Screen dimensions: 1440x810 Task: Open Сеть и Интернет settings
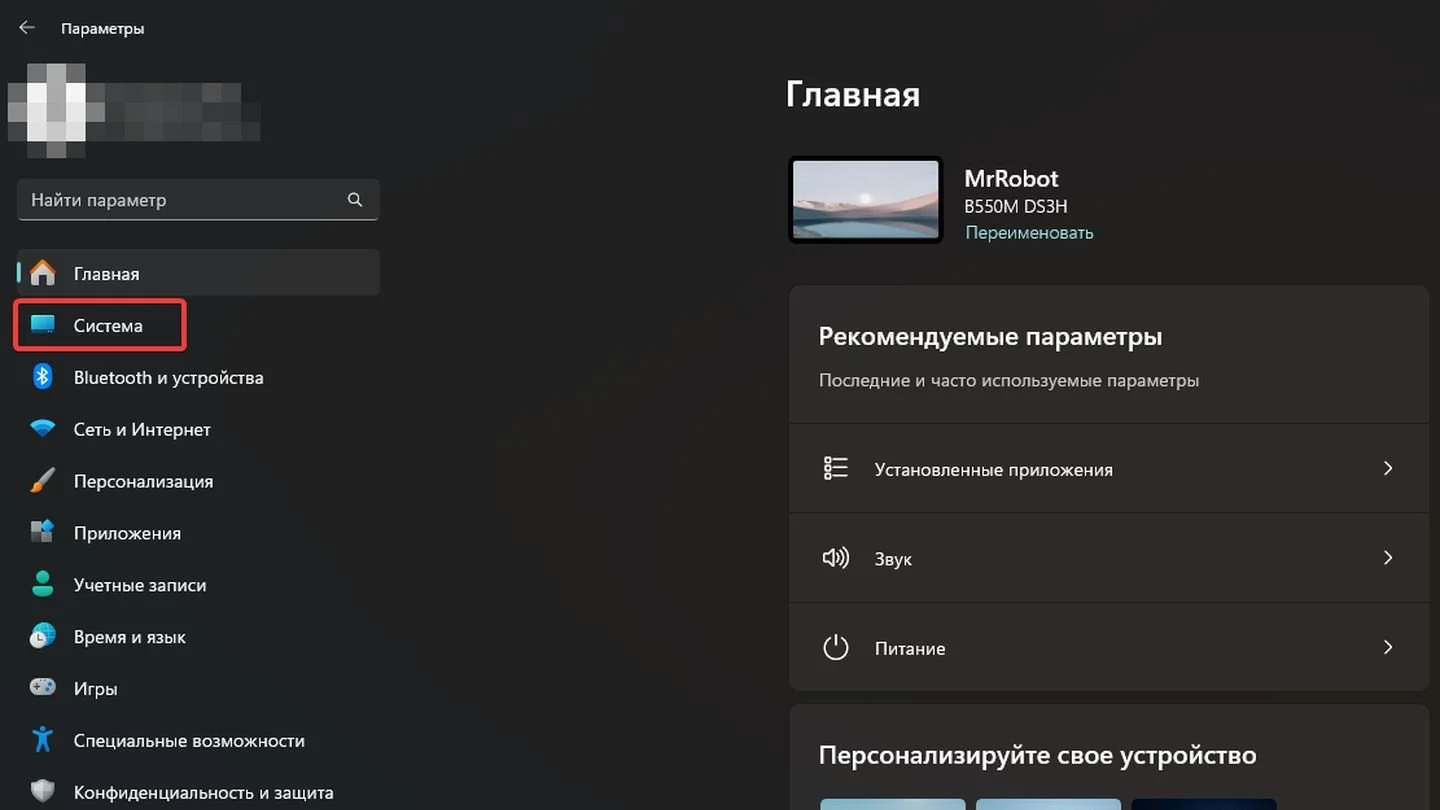[142, 430]
